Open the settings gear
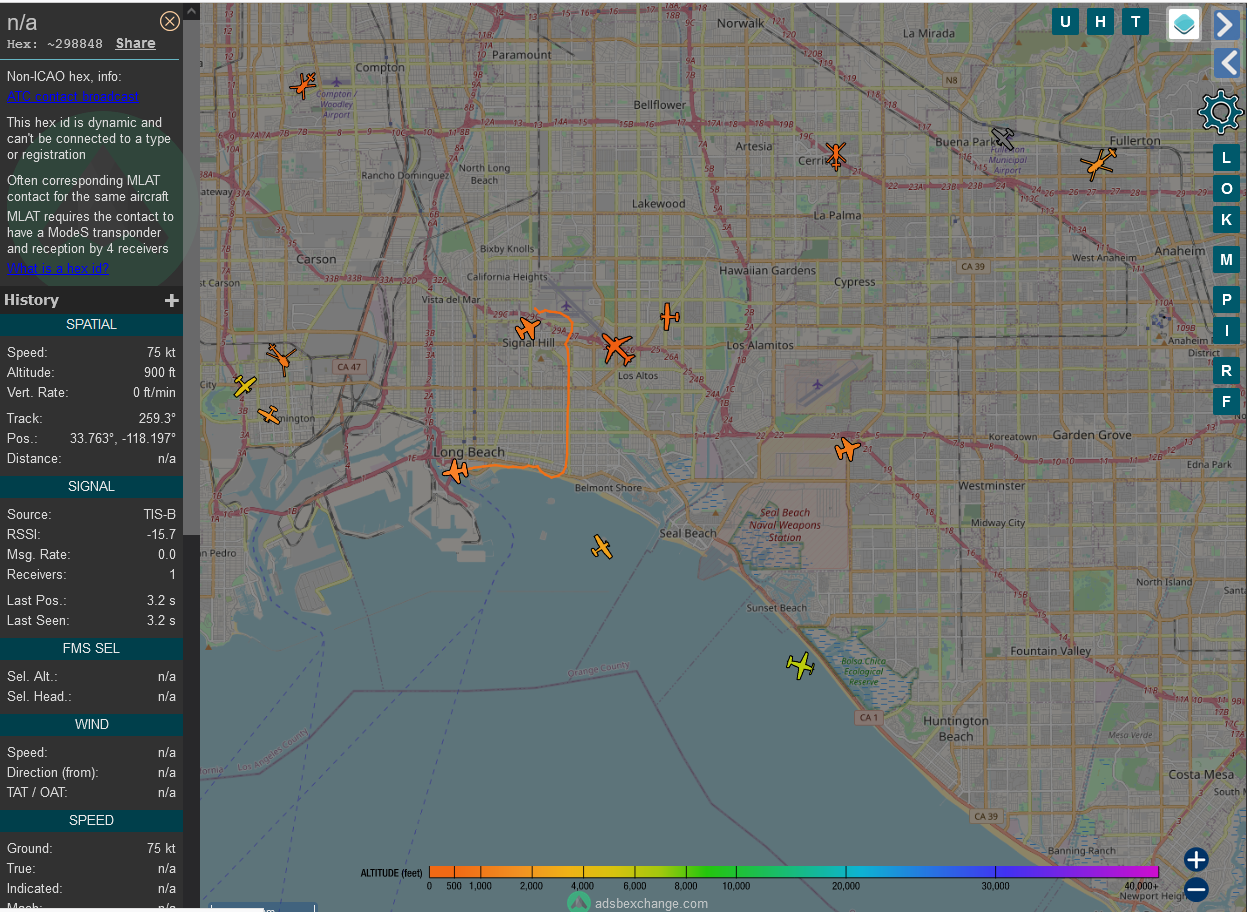The height and width of the screenshot is (912, 1247). point(1219,112)
